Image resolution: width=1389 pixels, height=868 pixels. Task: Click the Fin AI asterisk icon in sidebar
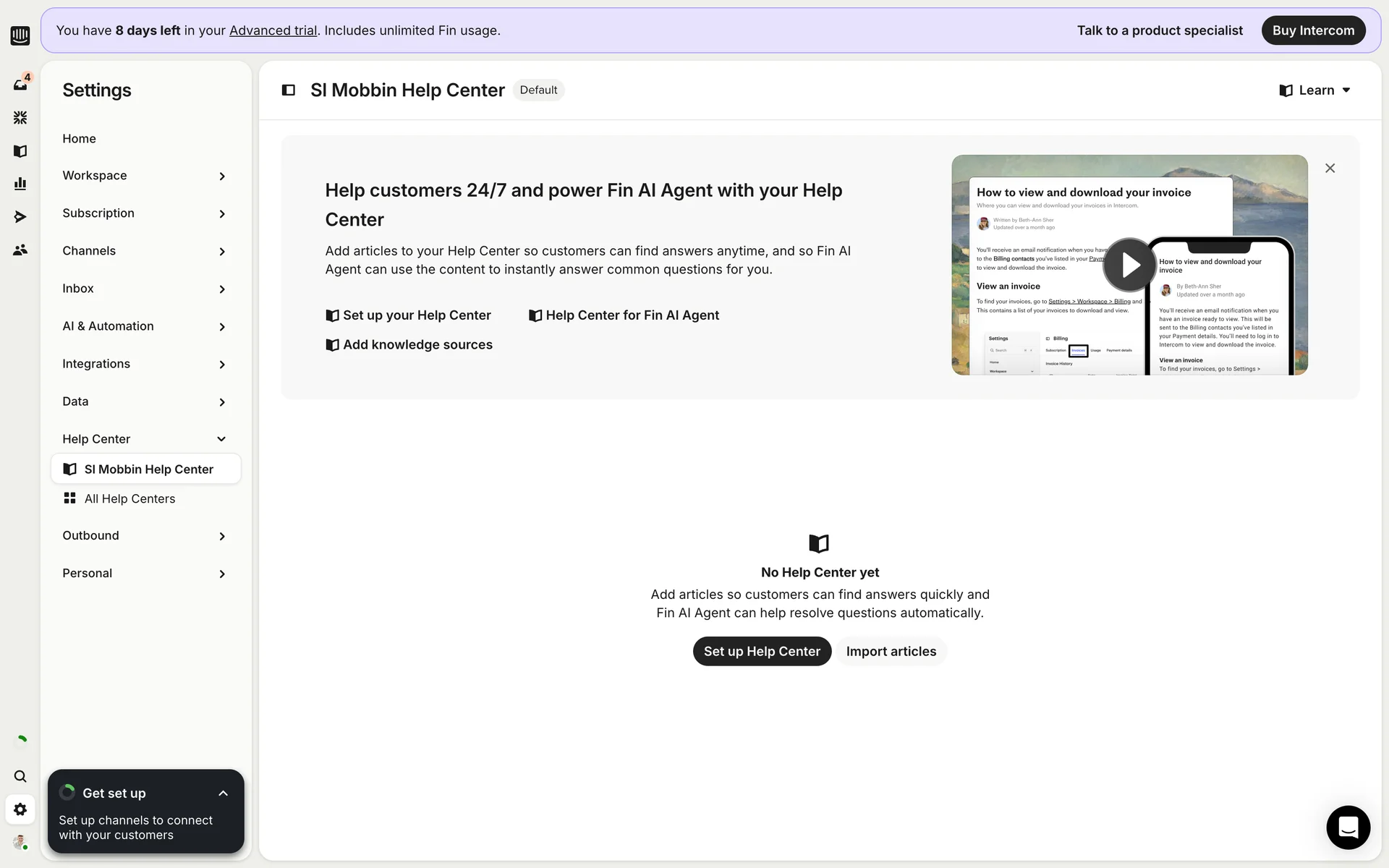[20, 117]
